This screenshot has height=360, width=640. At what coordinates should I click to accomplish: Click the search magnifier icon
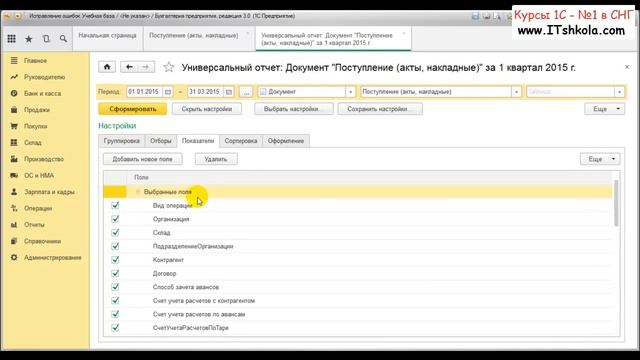63,39
